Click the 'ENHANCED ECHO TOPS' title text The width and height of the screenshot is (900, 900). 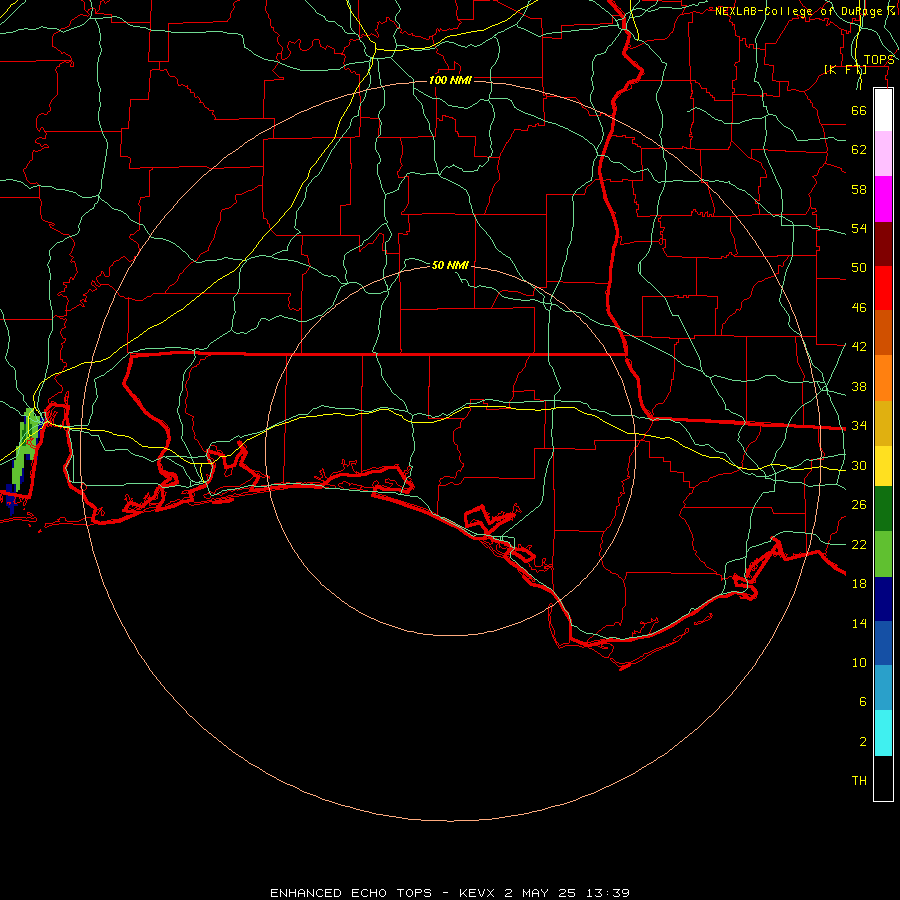point(351,893)
